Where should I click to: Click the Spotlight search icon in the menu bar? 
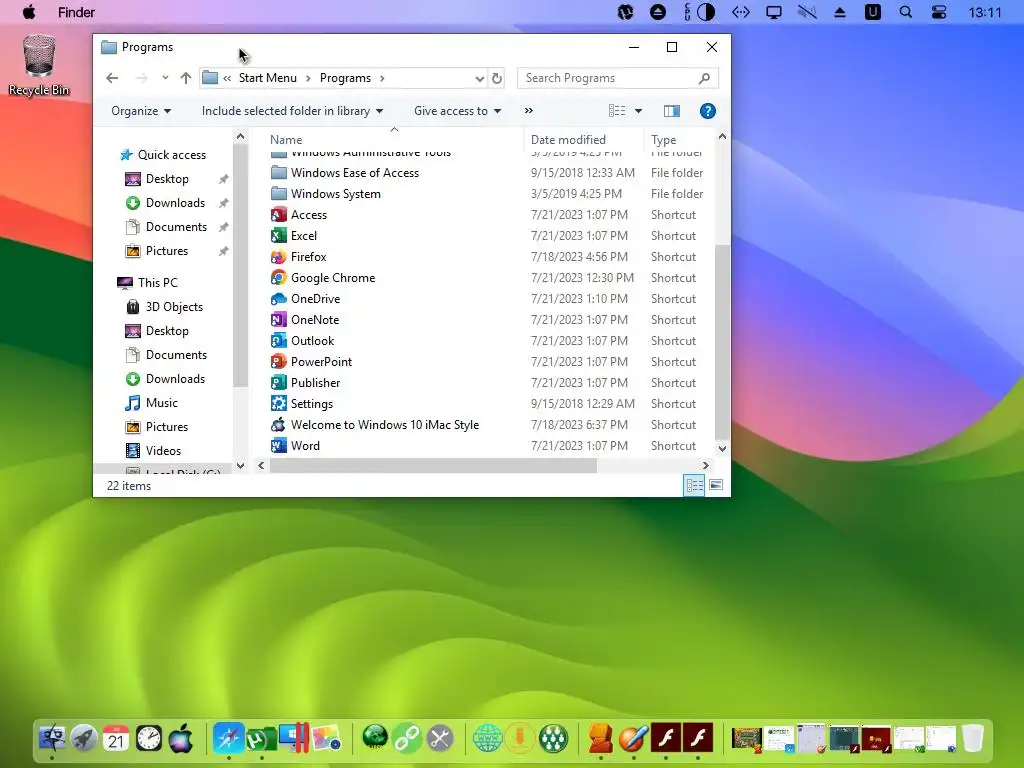pyautogui.click(x=905, y=12)
